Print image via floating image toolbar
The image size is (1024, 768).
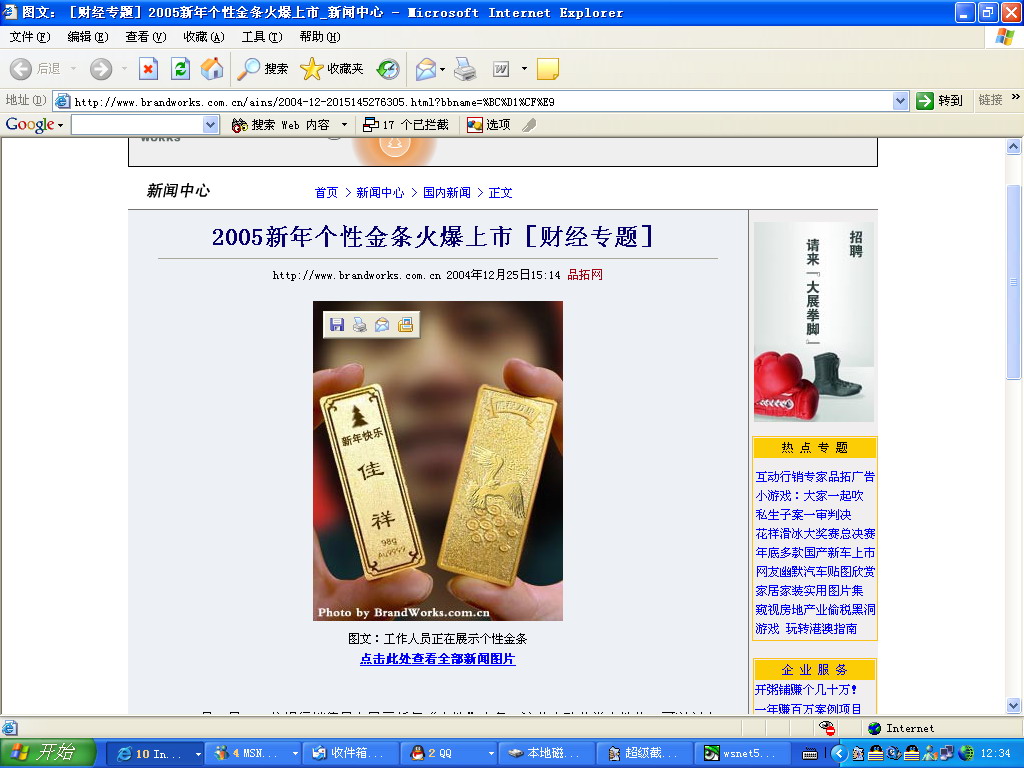click(x=359, y=325)
